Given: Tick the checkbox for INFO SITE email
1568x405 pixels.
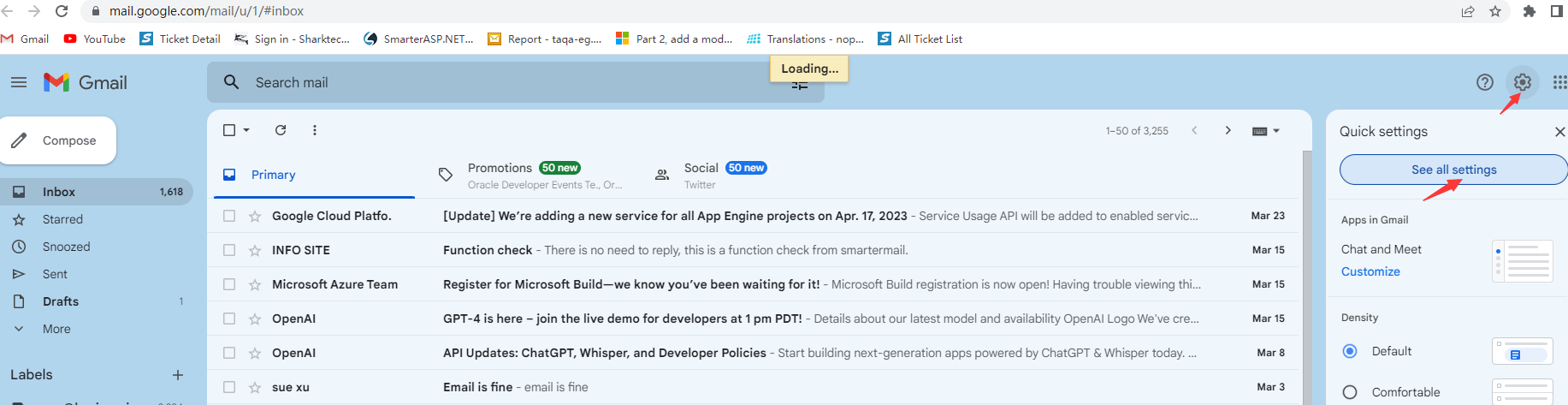Looking at the screenshot, I should point(229,250).
